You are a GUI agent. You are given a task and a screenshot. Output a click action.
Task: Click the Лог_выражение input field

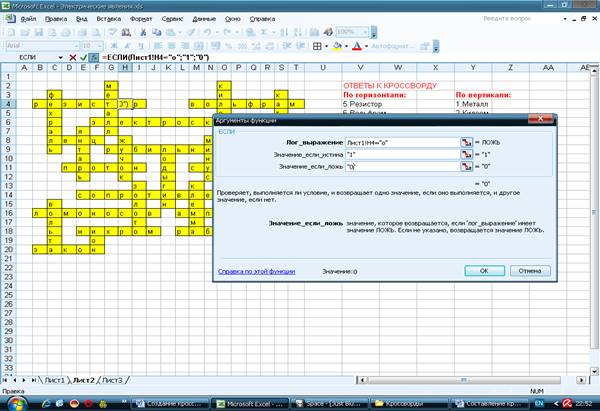pyautogui.click(x=400, y=144)
